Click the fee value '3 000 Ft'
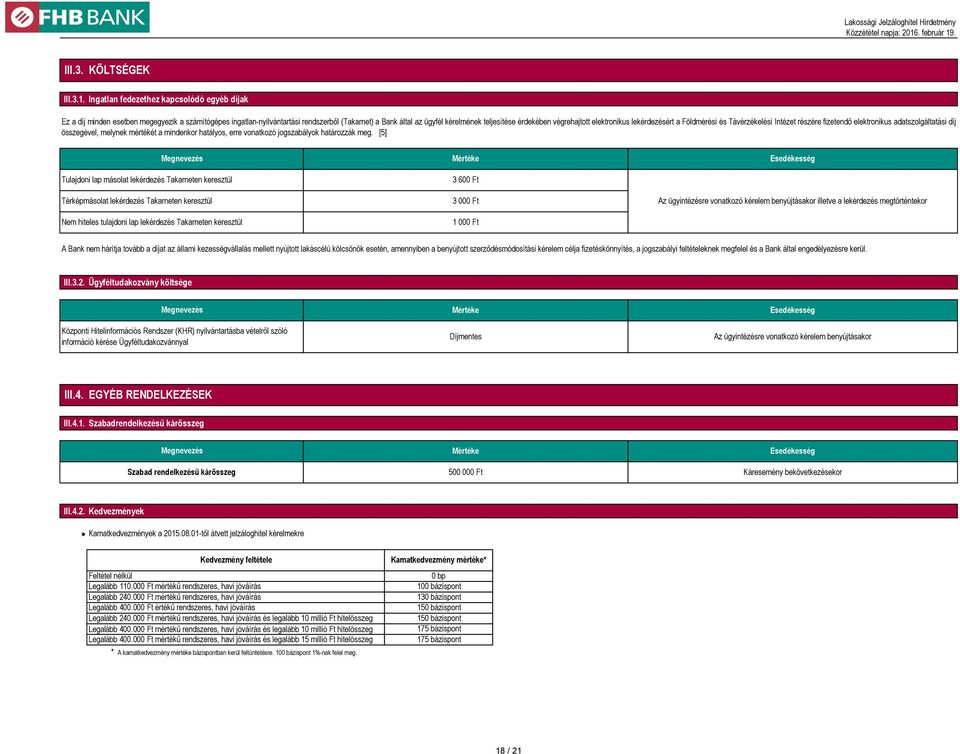This screenshot has width=960, height=754. [x=465, y=201]
